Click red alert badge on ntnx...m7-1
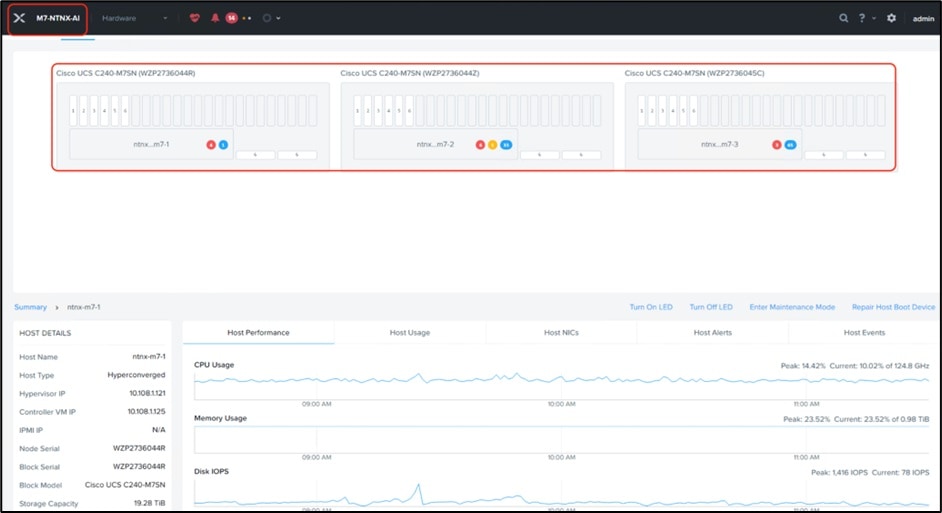The image size is (942, 513). click(211, 145)
